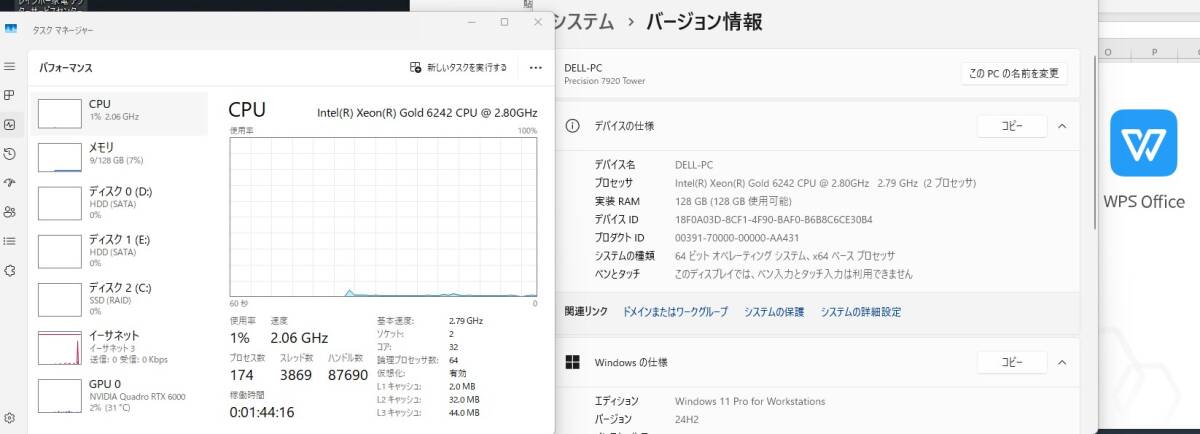Click the product ID 00391-70000-00000-AA431
Image resolution: width=1200 pixels, height=434 pixels.
tap(737, 237)
